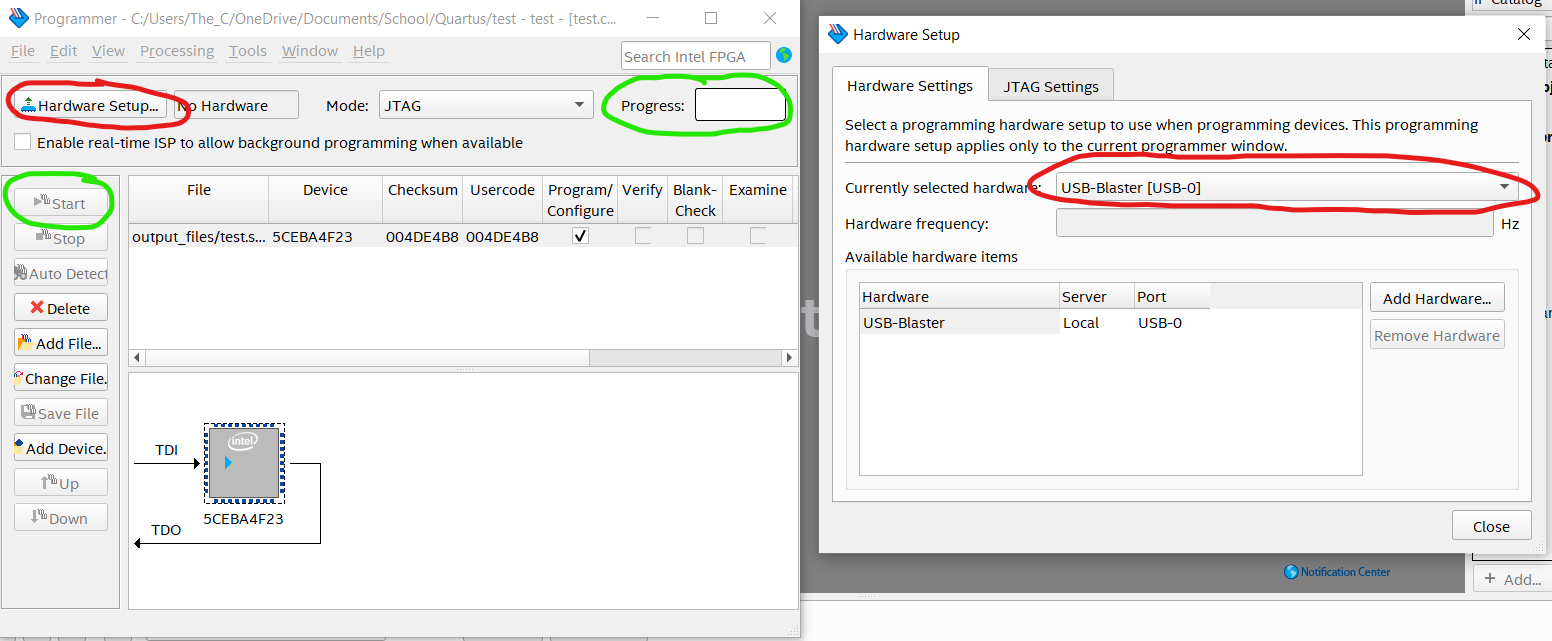This screenshot has height=641, width=1552.
Task: Click the No Hardware status field
Action: (x=236, y=105)
